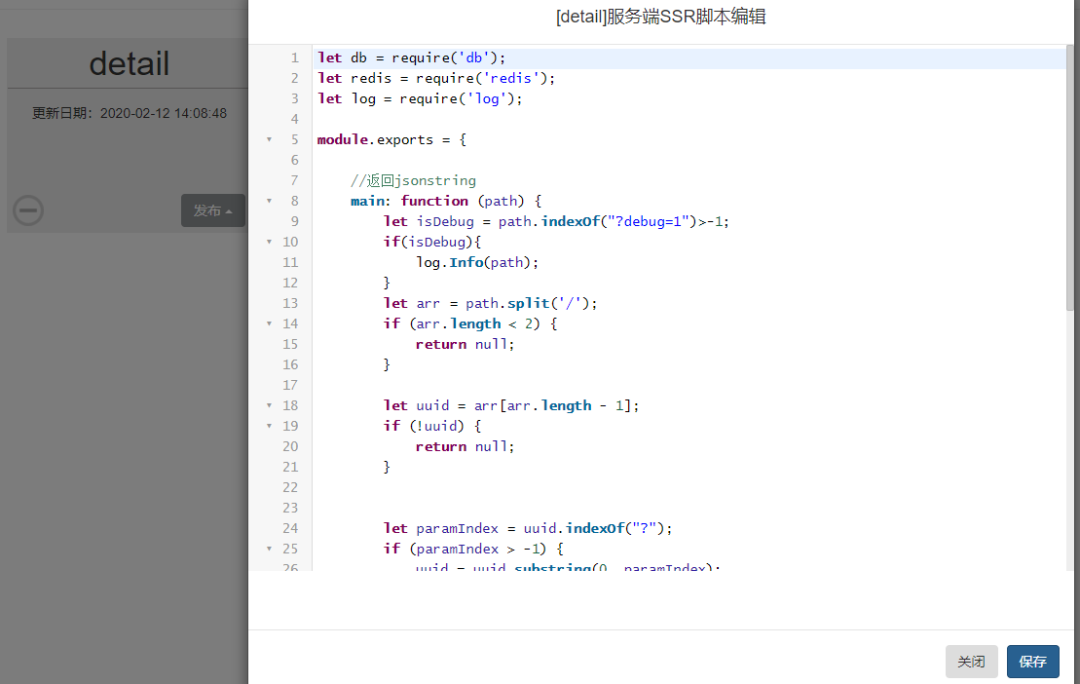Viewport: 1080px width, 684px height.
Task: Click the update date '2020-02-12 14:08:48'
Action: pyautogui.click(x=163, y=113)
